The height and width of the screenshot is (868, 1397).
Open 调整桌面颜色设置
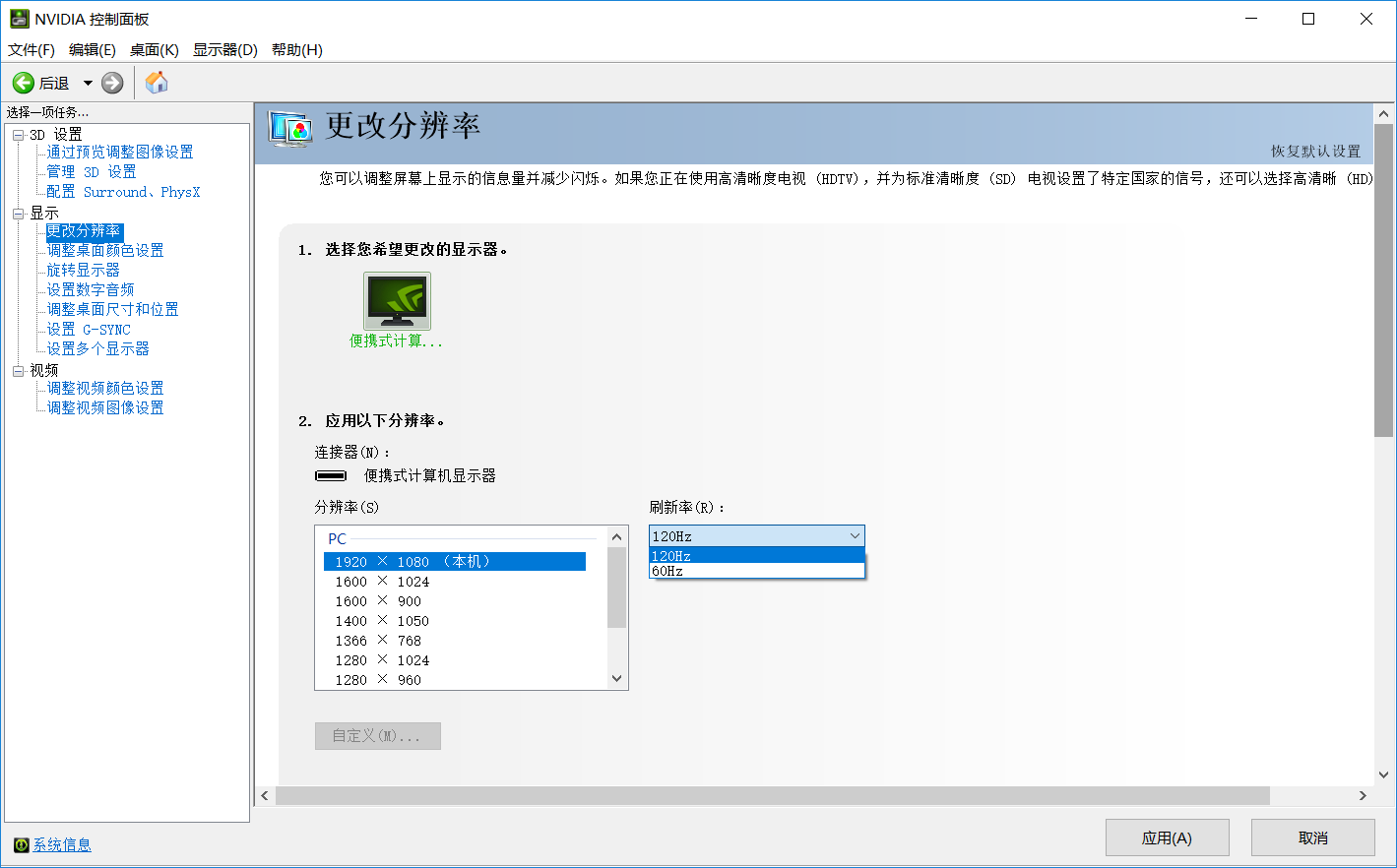pos(105,251)
